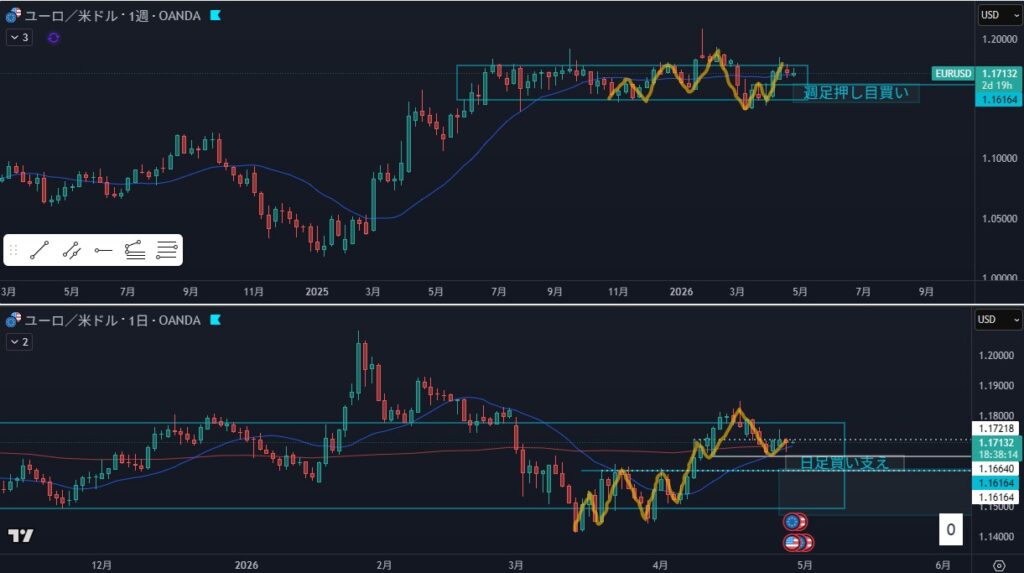This screenshot has width=1024, height=573.
Task: Select the trend line drawing tool
Action: (x=40, y=250)
